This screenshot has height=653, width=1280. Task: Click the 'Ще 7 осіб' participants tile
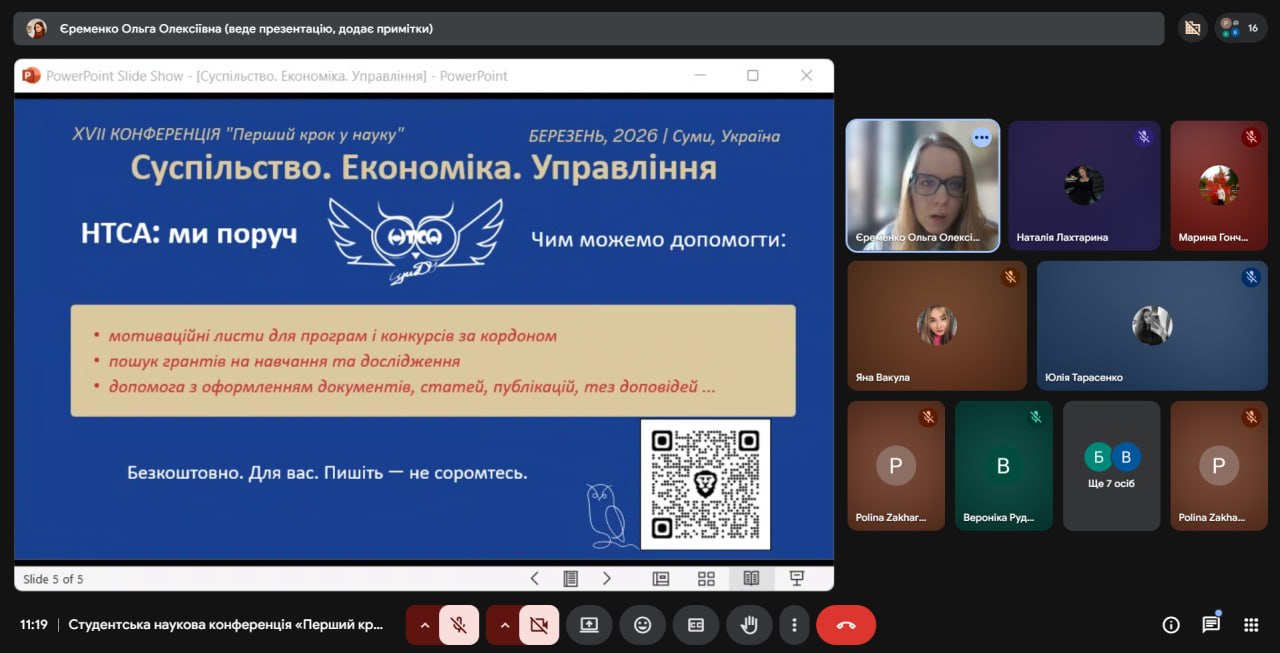1111,465
